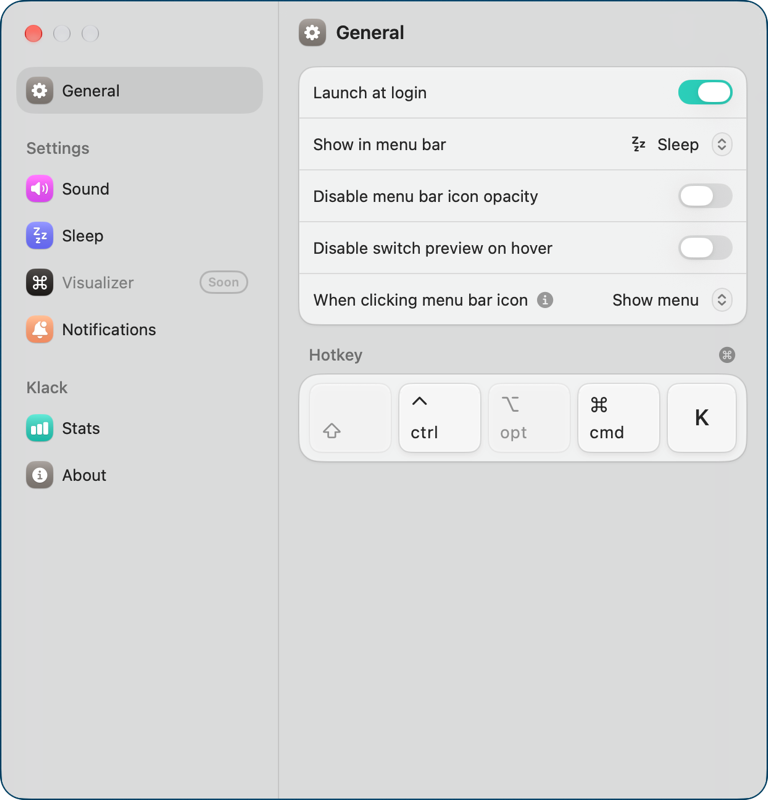Click the Show in menu bar label
Image resolution: width=768 pixels, height=800 pixels.
pos(380,144)
